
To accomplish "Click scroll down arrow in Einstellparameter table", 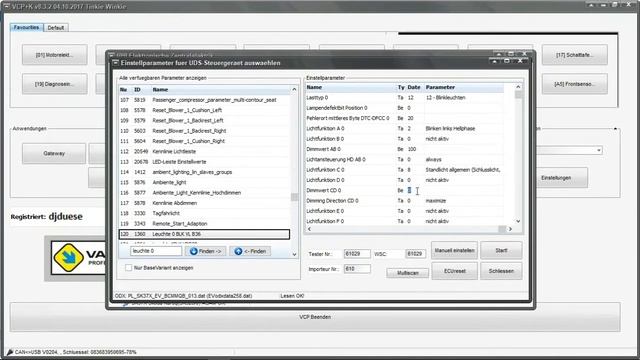I will pos(518,221).
